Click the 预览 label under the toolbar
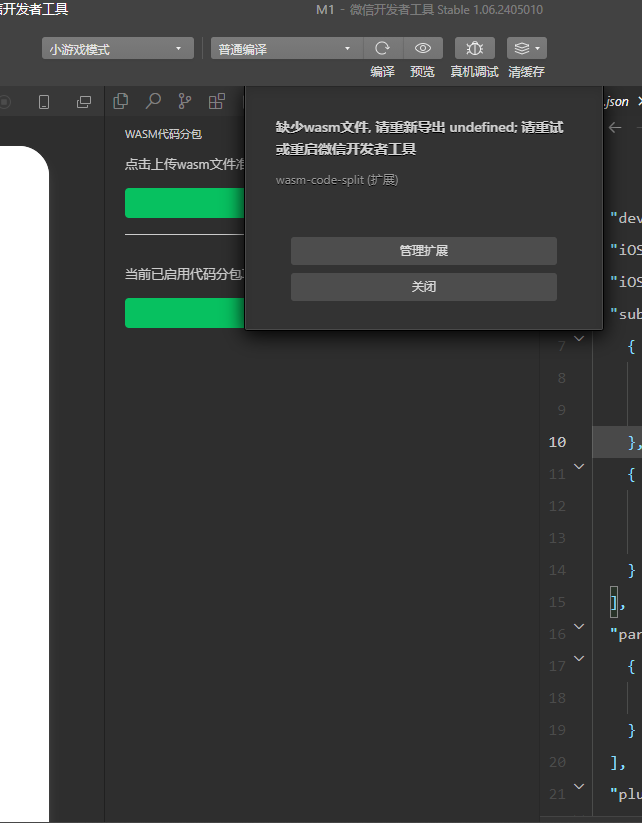642x823 pixels. 423,72
